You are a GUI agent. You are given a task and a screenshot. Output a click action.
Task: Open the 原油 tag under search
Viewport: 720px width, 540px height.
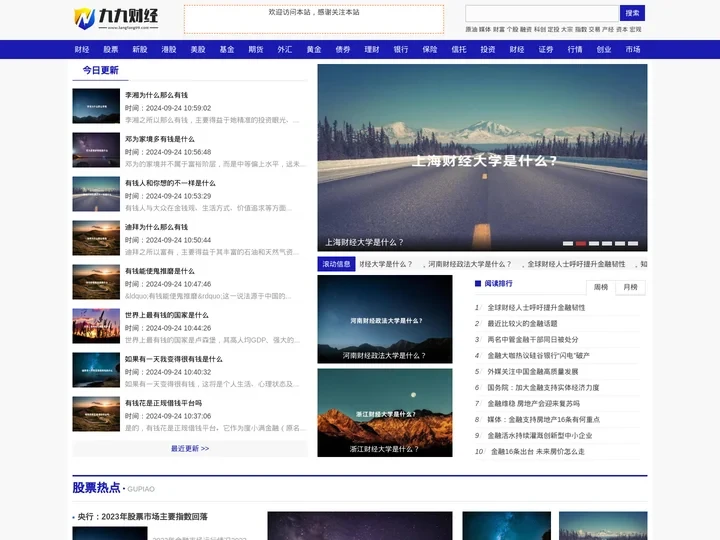[471, 29]
